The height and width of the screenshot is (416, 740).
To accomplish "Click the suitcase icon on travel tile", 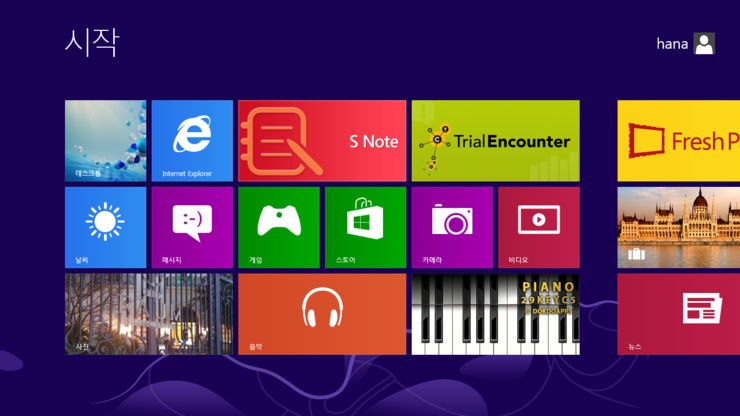I will pos(636,254).
